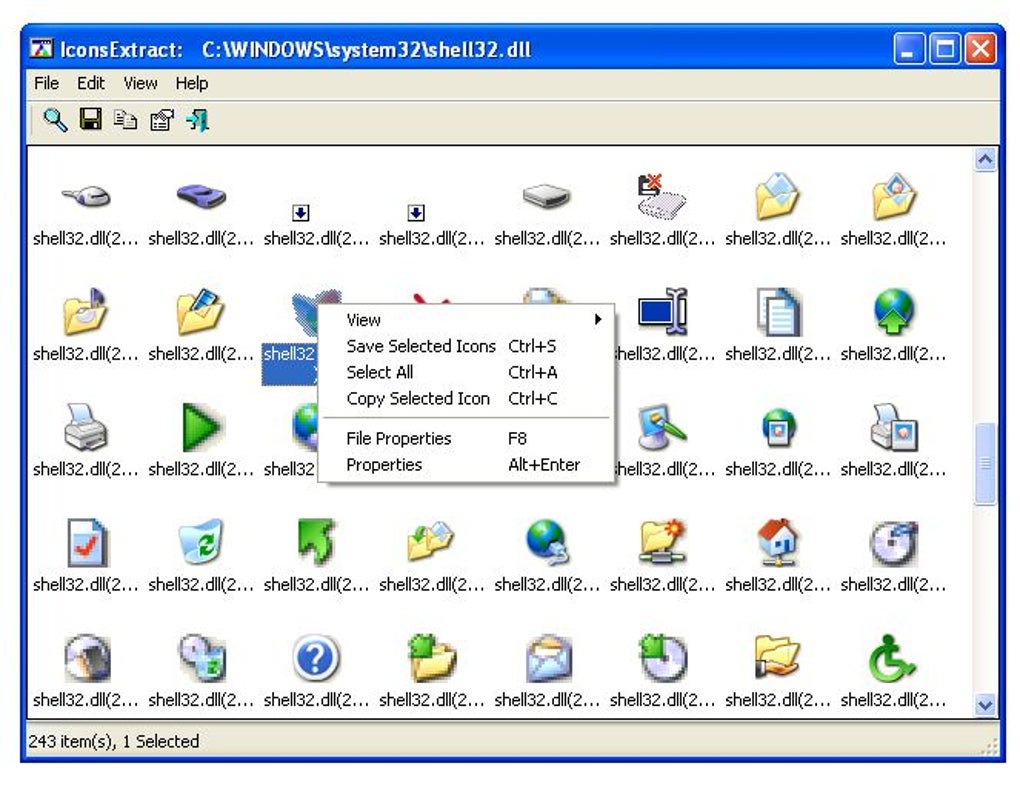This screenshot has width=1020, height=786.
Task: Select the computer with green pen icon
Action: (x=662, y=427)
